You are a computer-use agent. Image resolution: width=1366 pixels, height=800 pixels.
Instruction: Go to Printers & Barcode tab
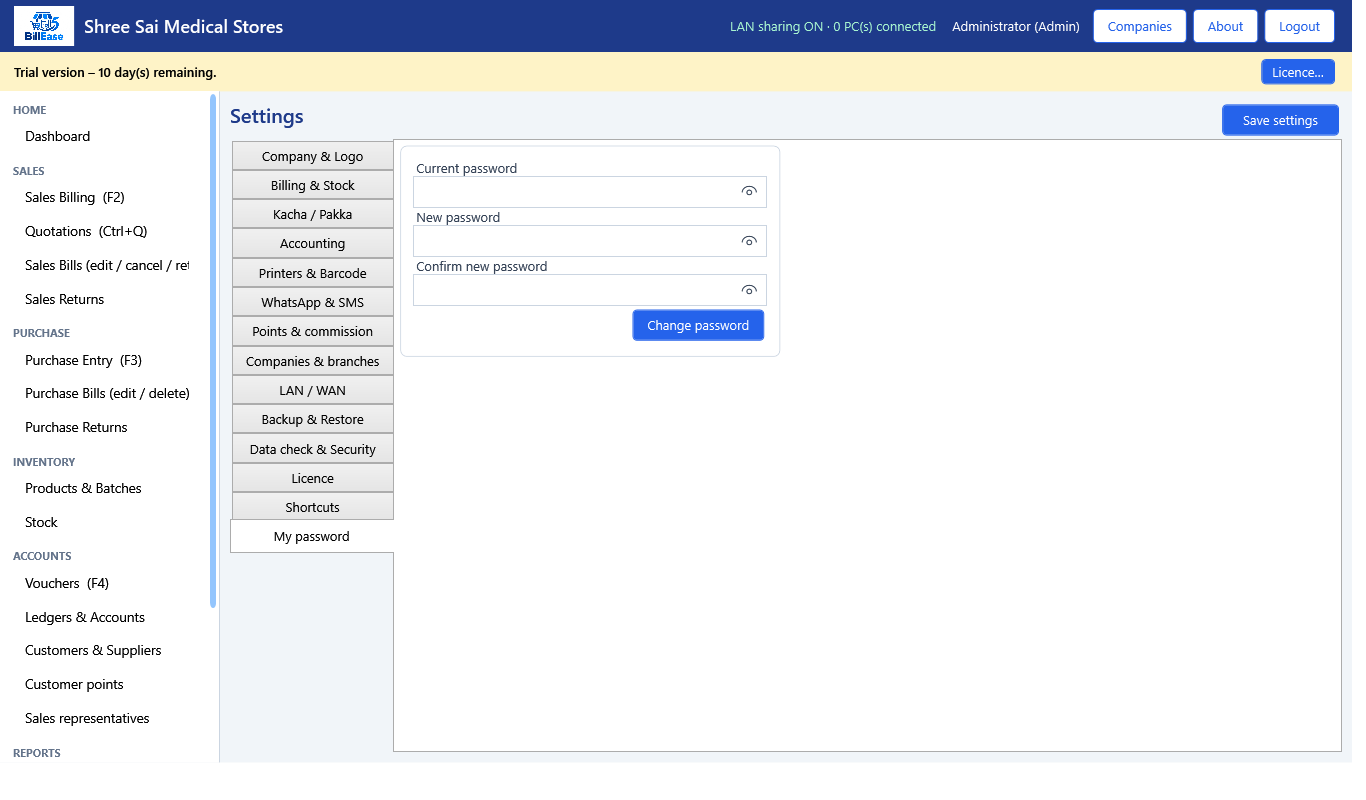point(313,274)
